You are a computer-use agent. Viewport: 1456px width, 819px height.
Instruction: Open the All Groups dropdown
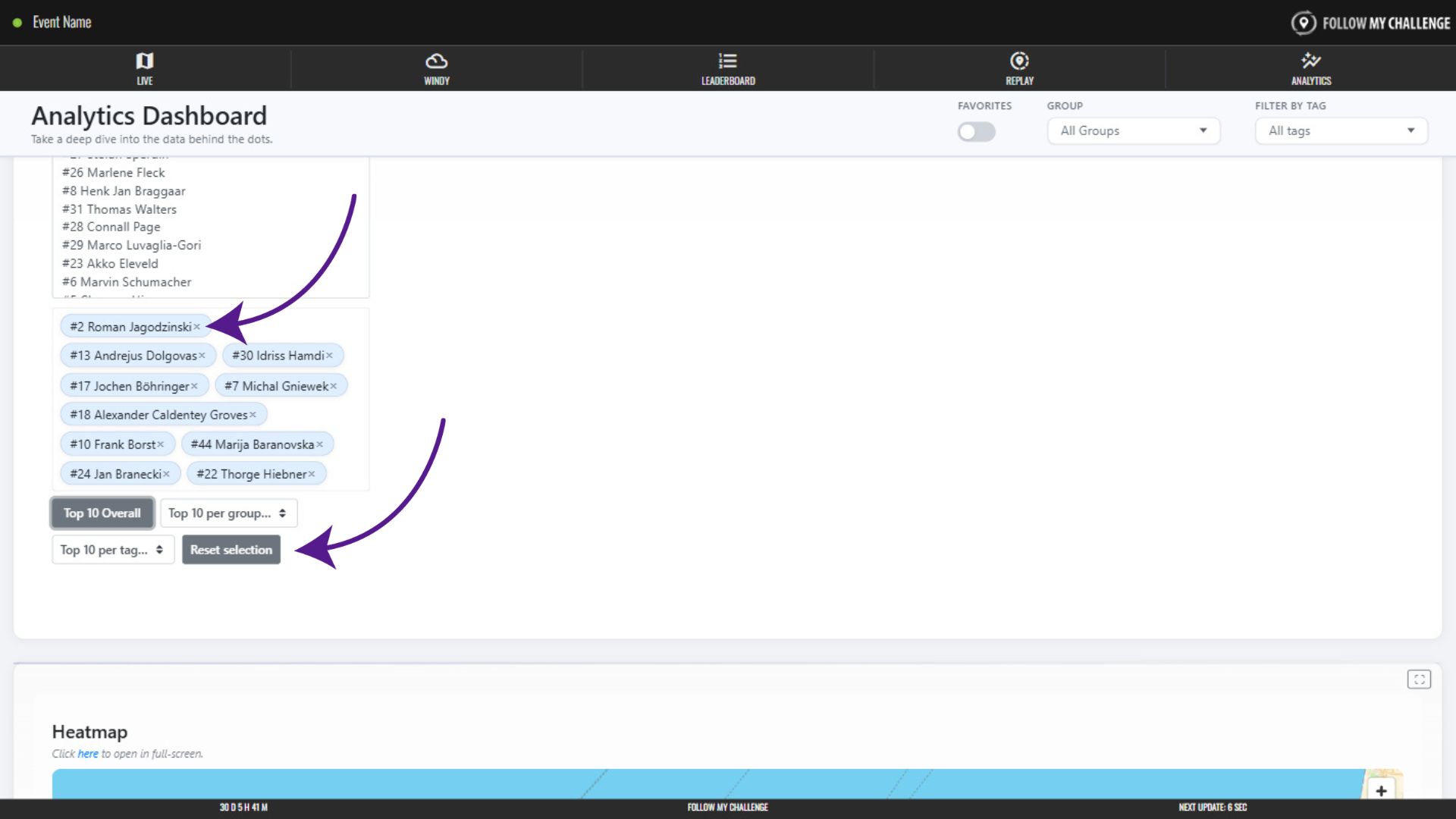(1133, 130)
